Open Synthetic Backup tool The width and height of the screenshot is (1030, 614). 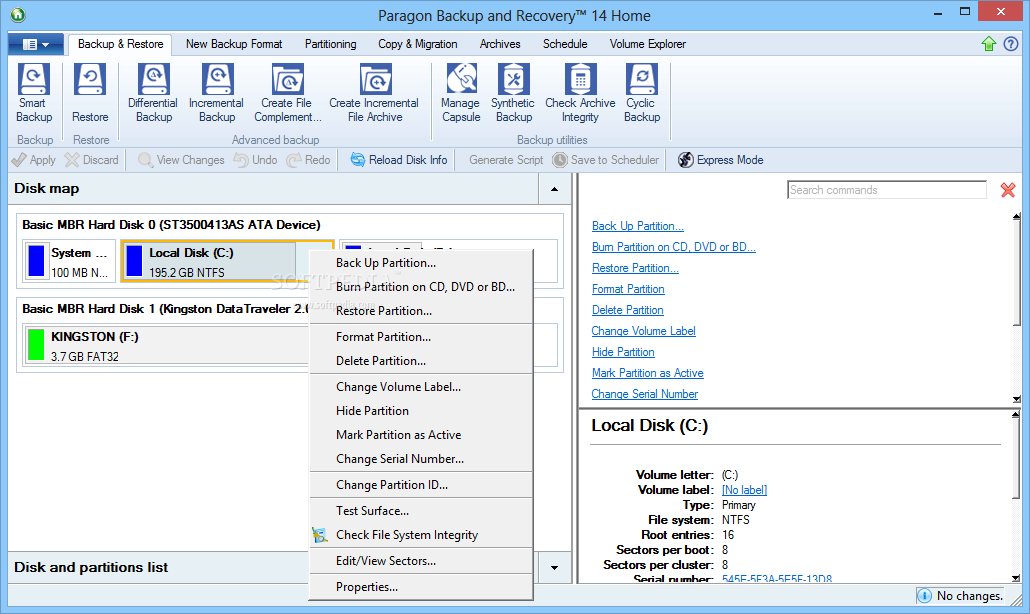[x=514, y=93]
